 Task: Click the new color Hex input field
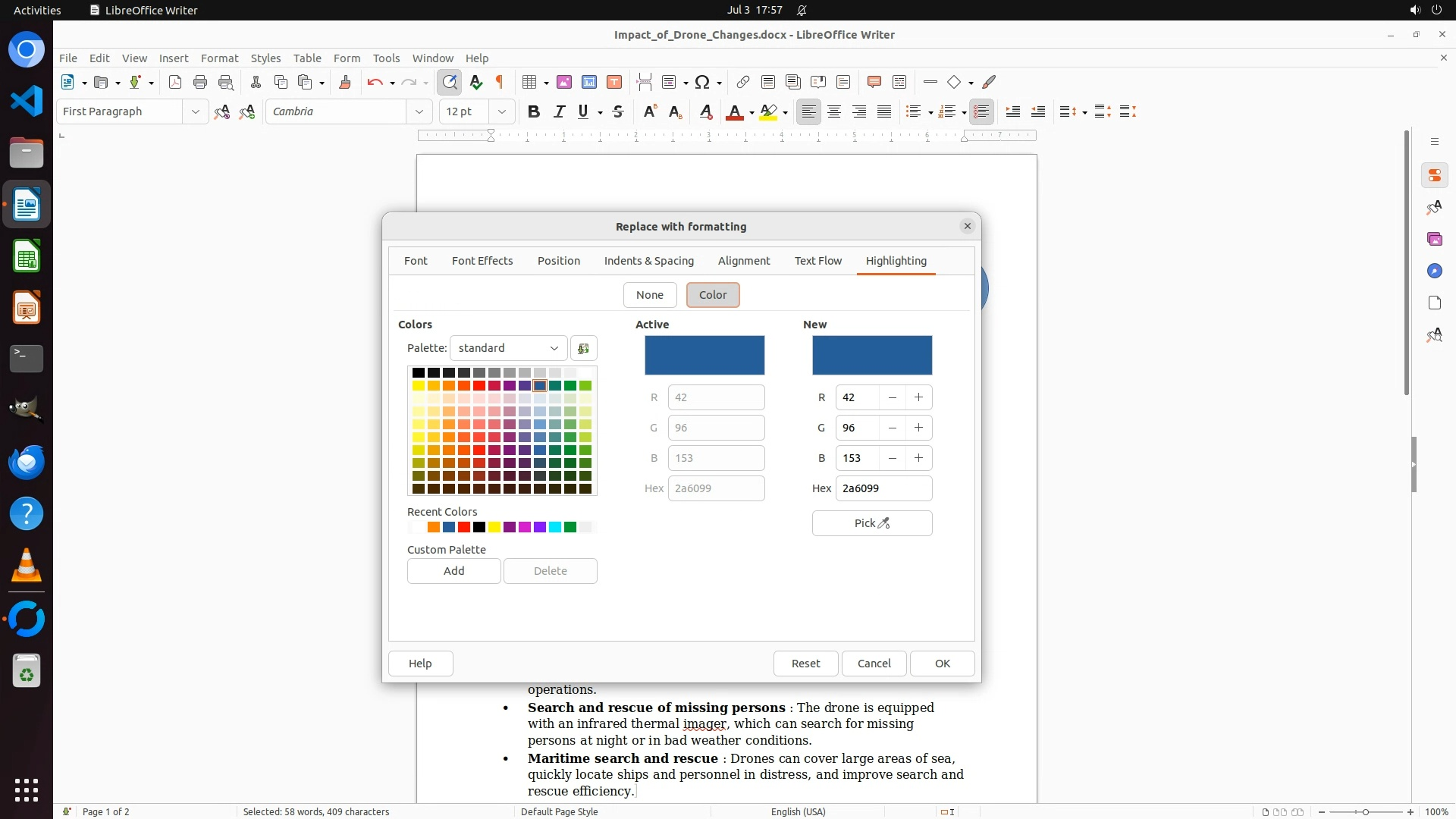tap(883, 488)
